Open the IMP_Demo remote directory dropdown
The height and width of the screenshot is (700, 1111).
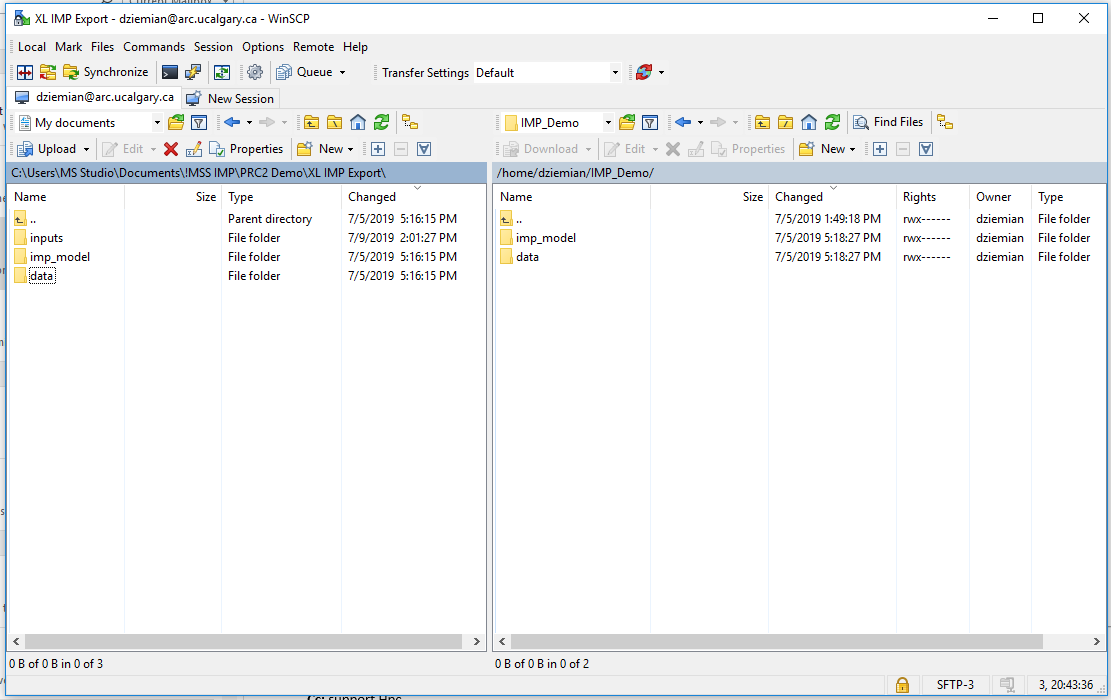point(558,123)
